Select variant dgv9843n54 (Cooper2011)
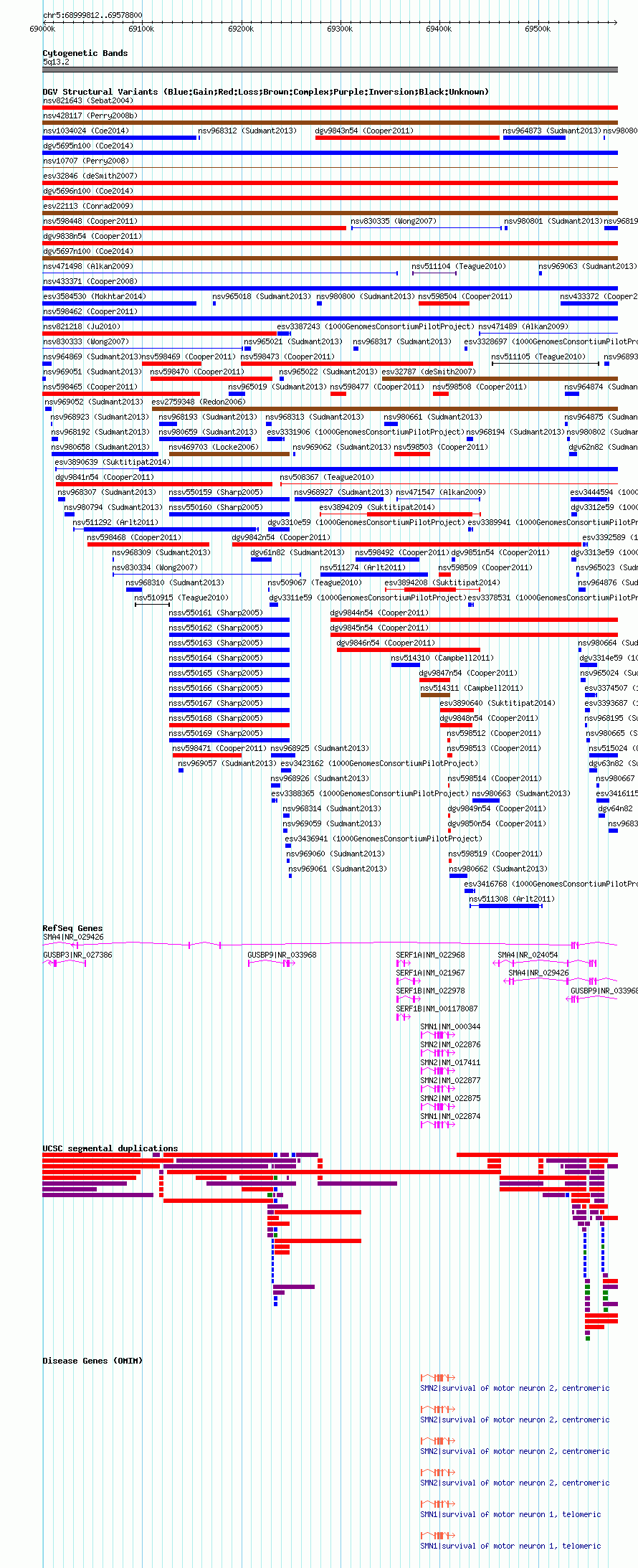 (x=364, y=131)
